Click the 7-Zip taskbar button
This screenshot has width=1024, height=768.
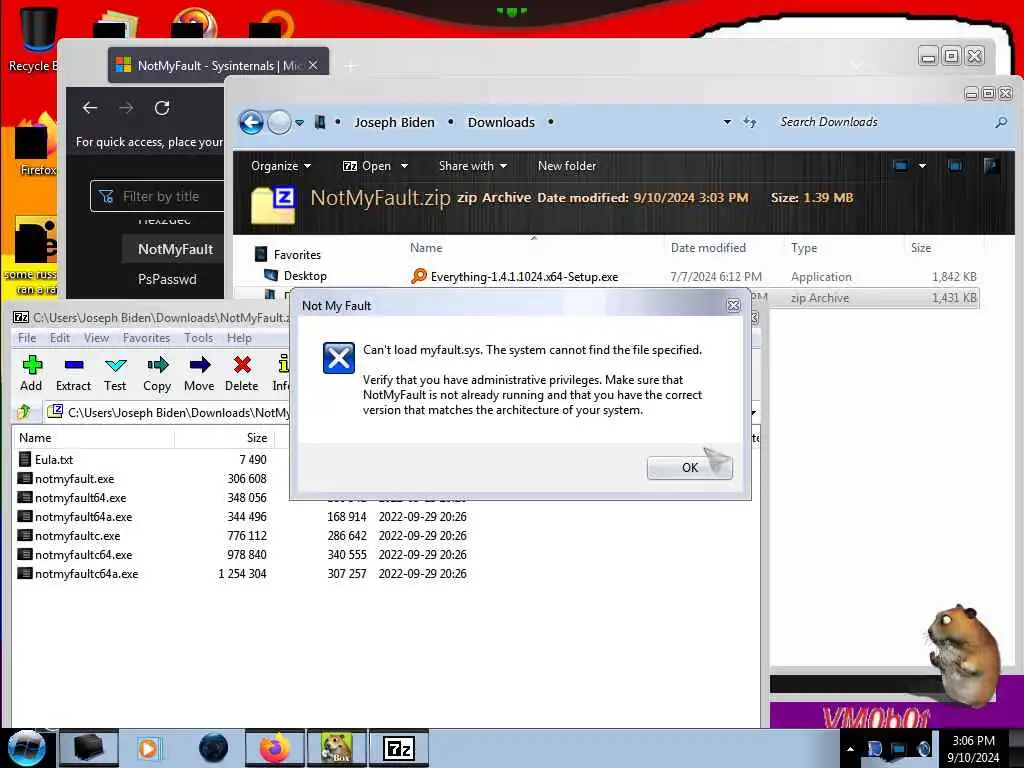[x=399, y=748]
